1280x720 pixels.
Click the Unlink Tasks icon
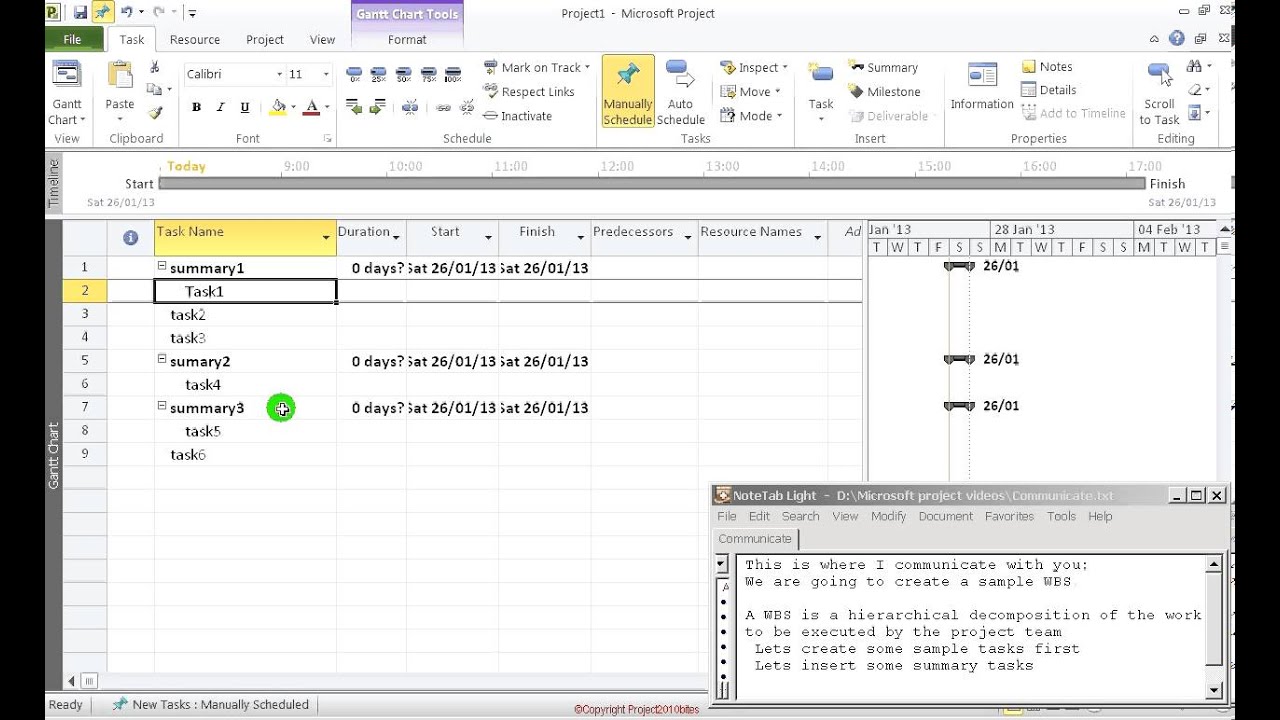point(468,107)
